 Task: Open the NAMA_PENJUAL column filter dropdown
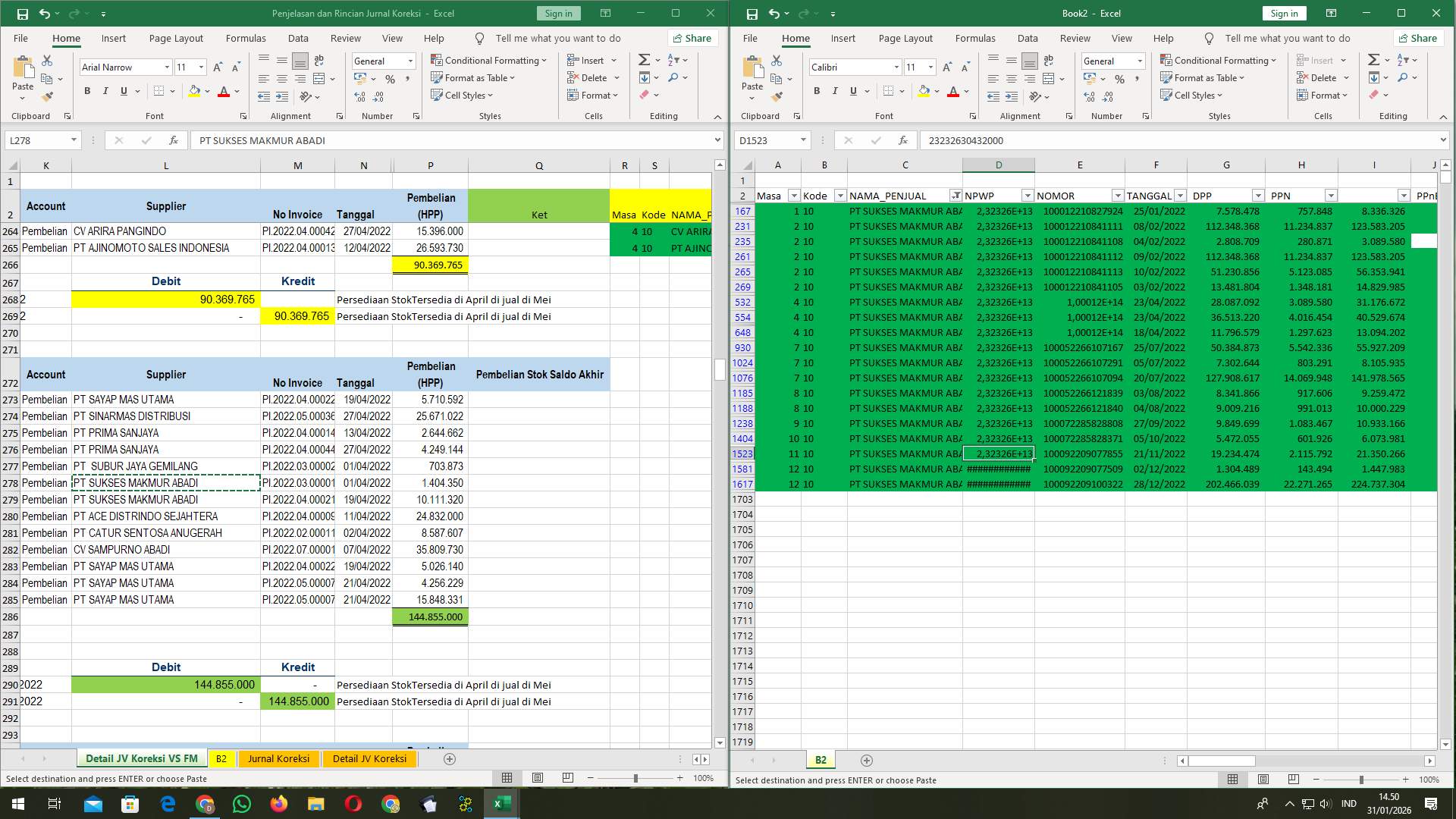[x=955, y=195]
